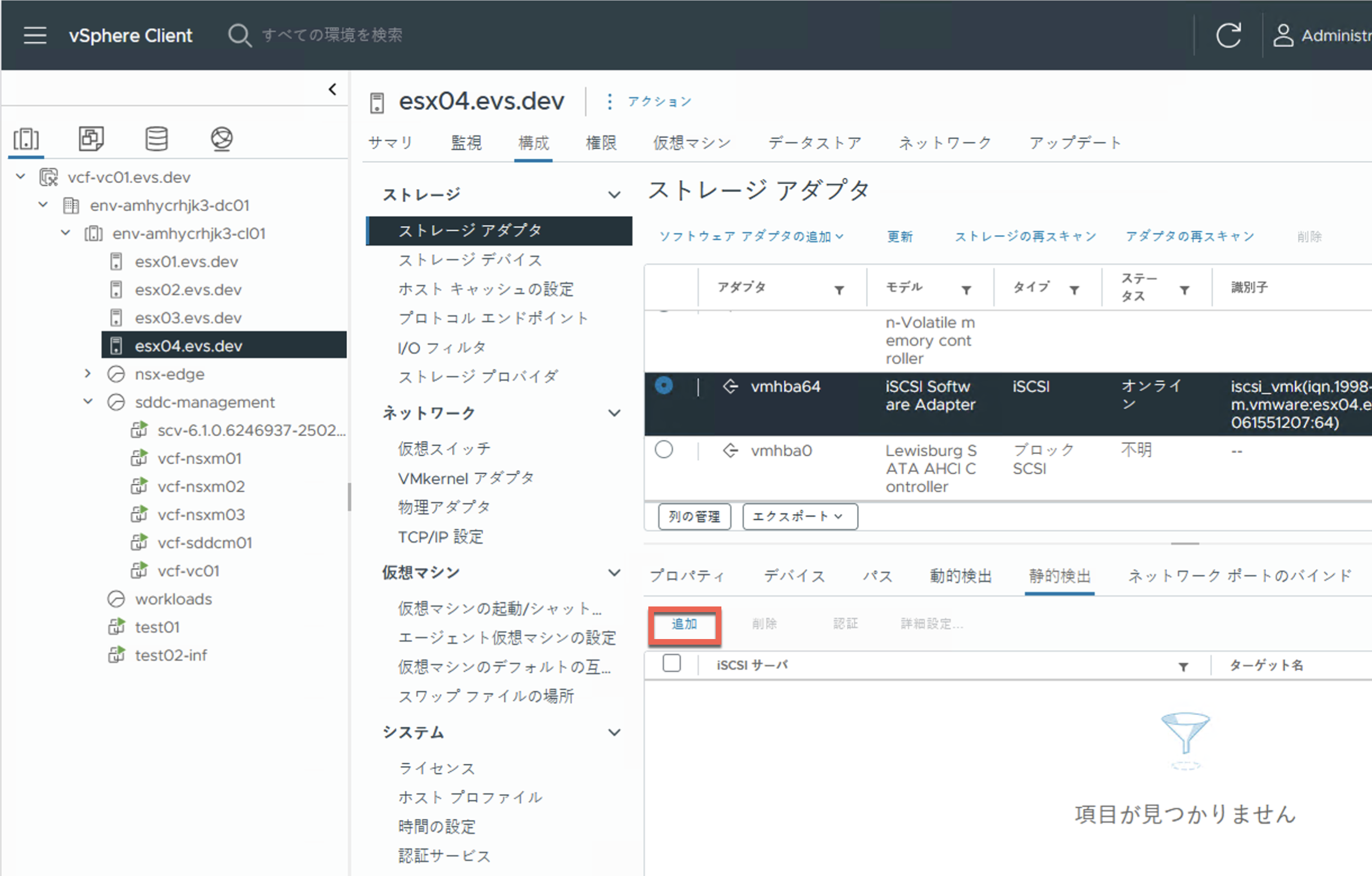
Task: Select the vmhba64 adapter radio button
Action: click(x=664, y=386)
